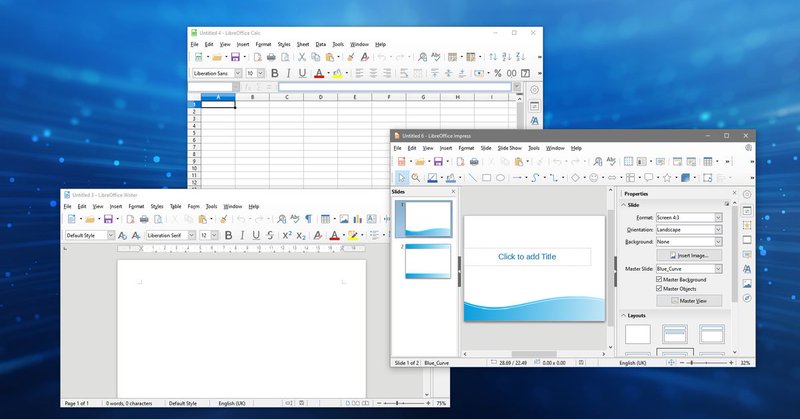Click Align Center icon in Calc toolbar

coord(373,73)
